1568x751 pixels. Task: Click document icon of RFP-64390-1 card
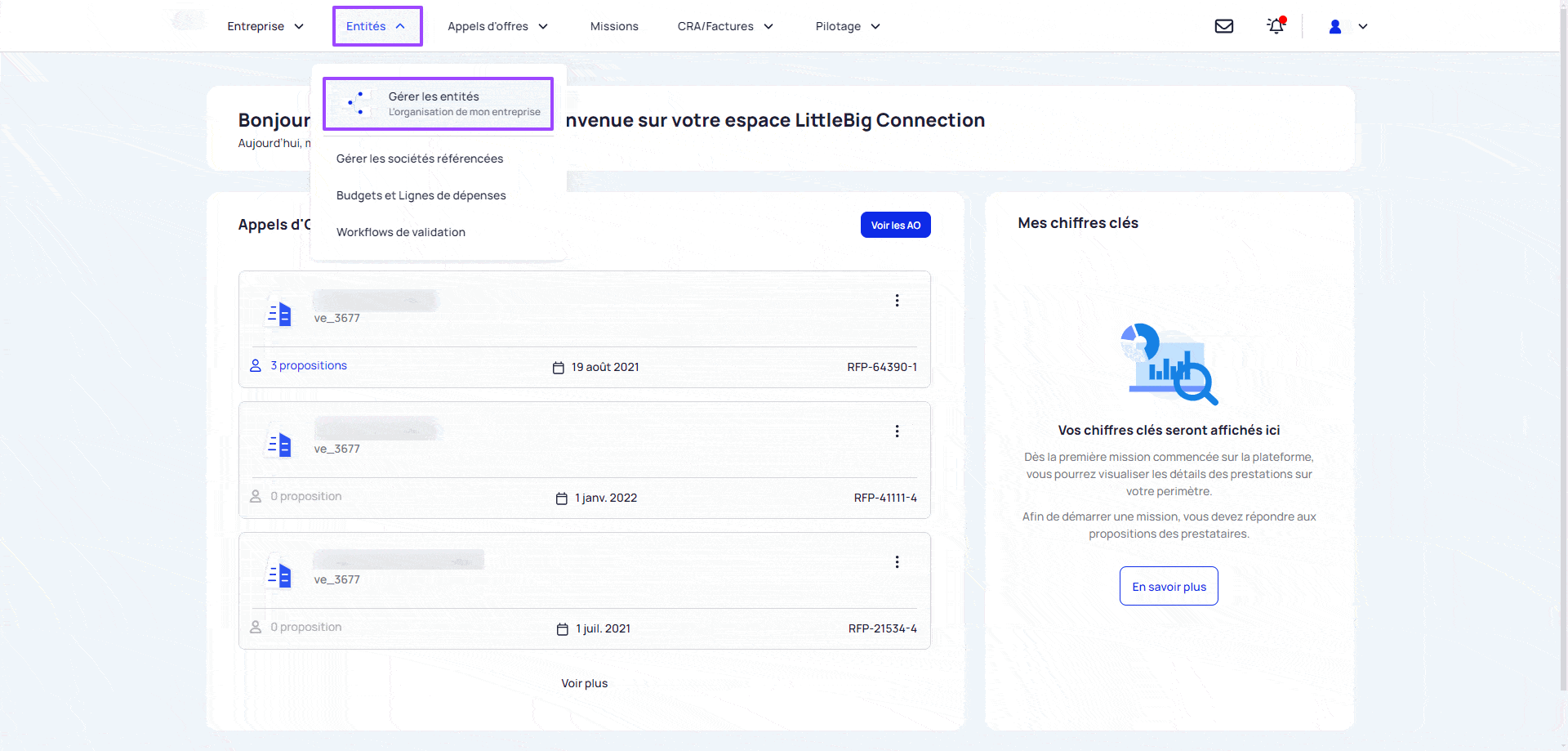pos(279,314)
